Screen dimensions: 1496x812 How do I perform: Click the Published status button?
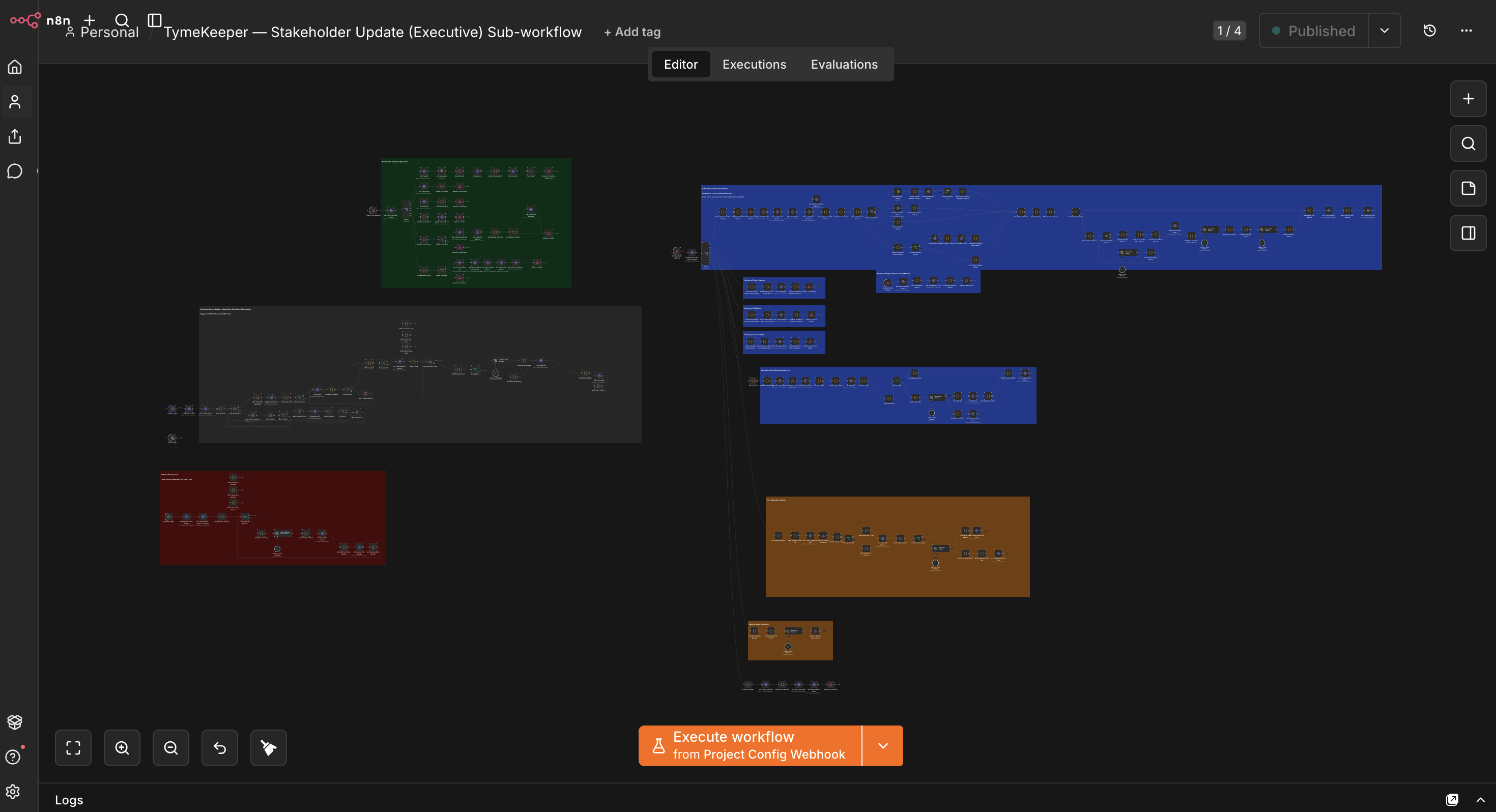pos(1314,31)
